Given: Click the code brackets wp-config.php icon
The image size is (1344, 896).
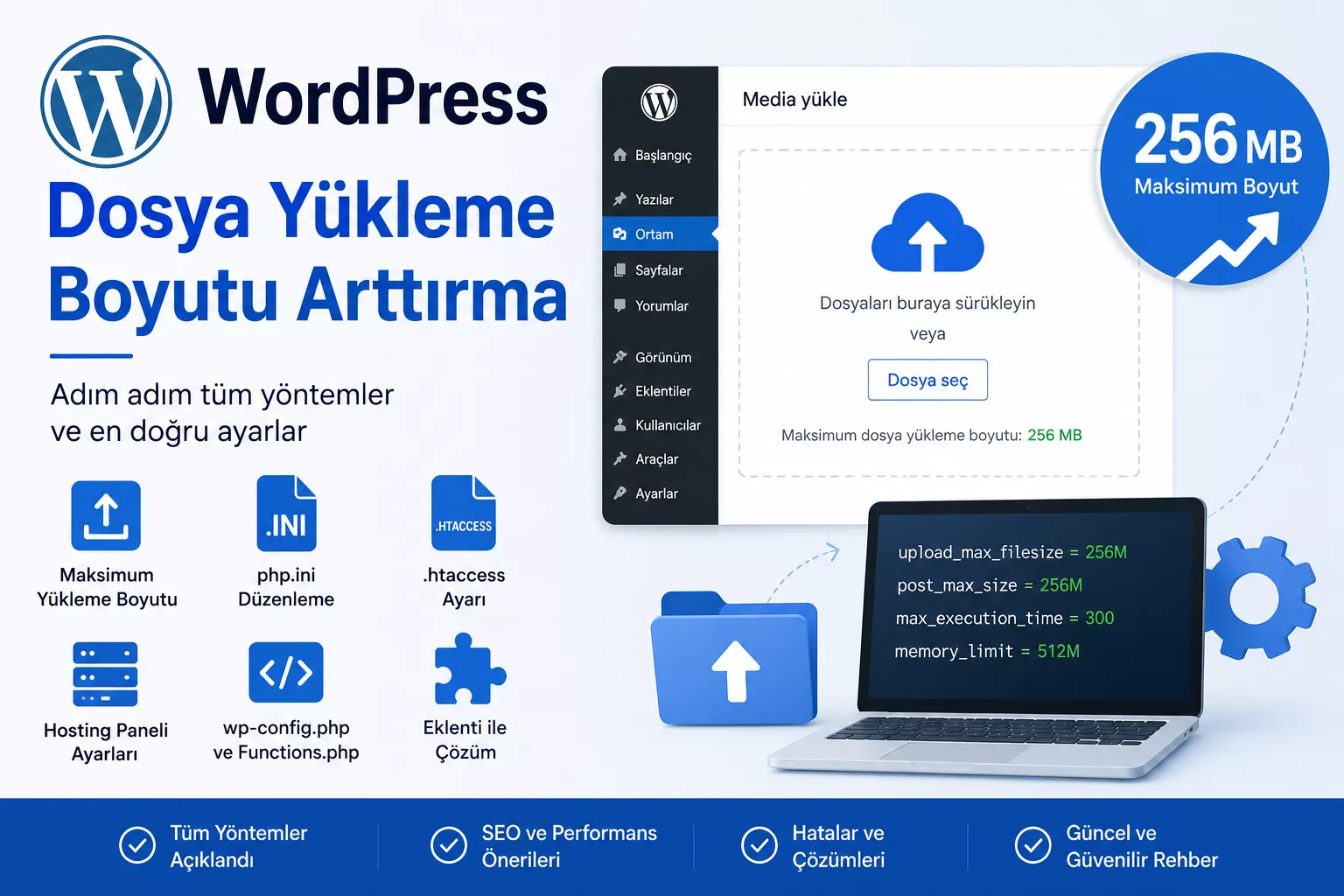Looking at the screenshot, I should coord(286,672).
